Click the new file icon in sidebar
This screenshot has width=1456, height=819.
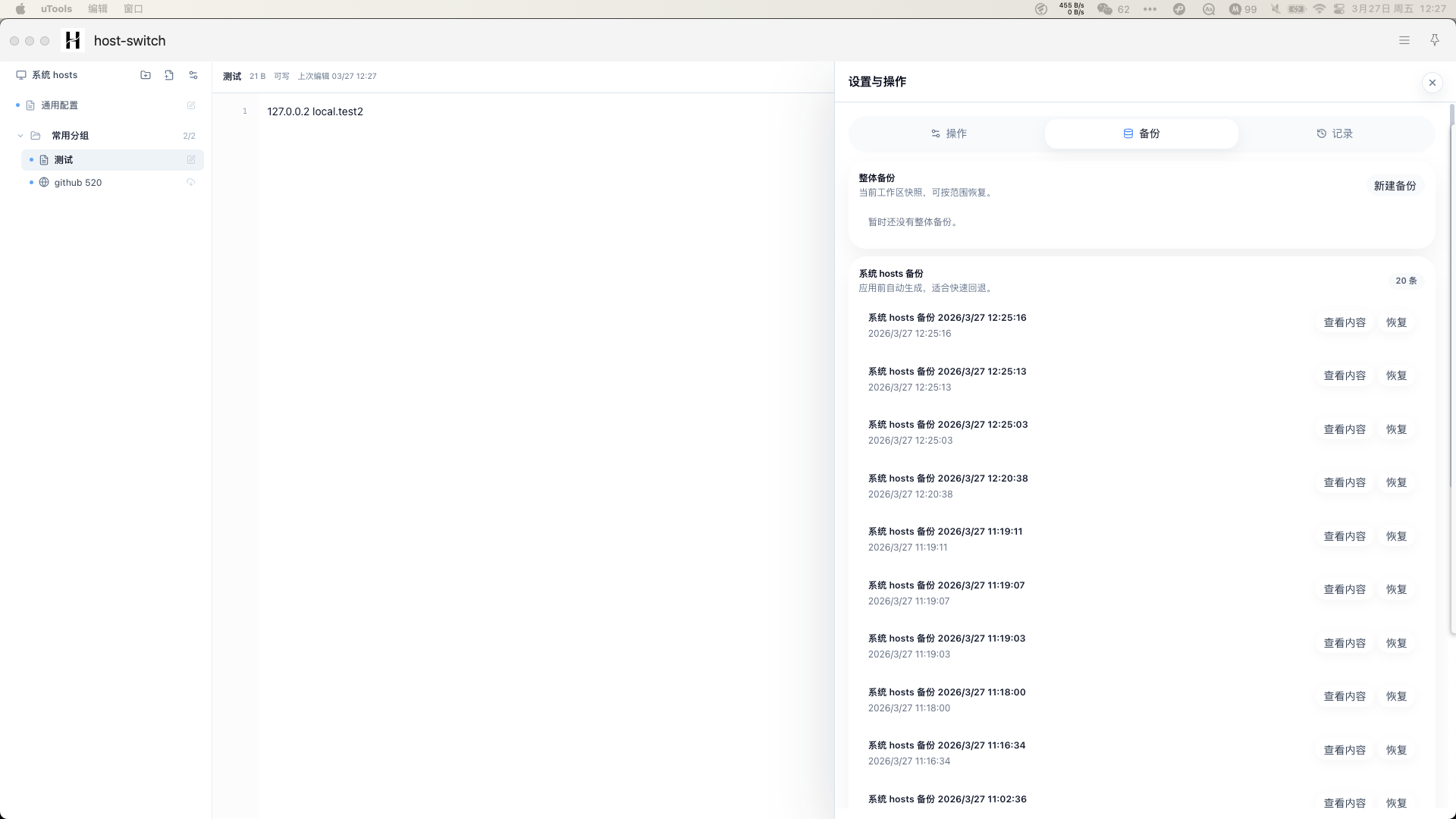(x=169, y=75)
